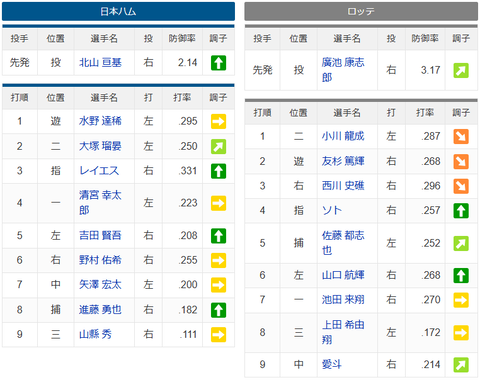Click green up-arrow condition icon for 北山 亘基
This screenshot has width=480, height=380.
(219, 63)
